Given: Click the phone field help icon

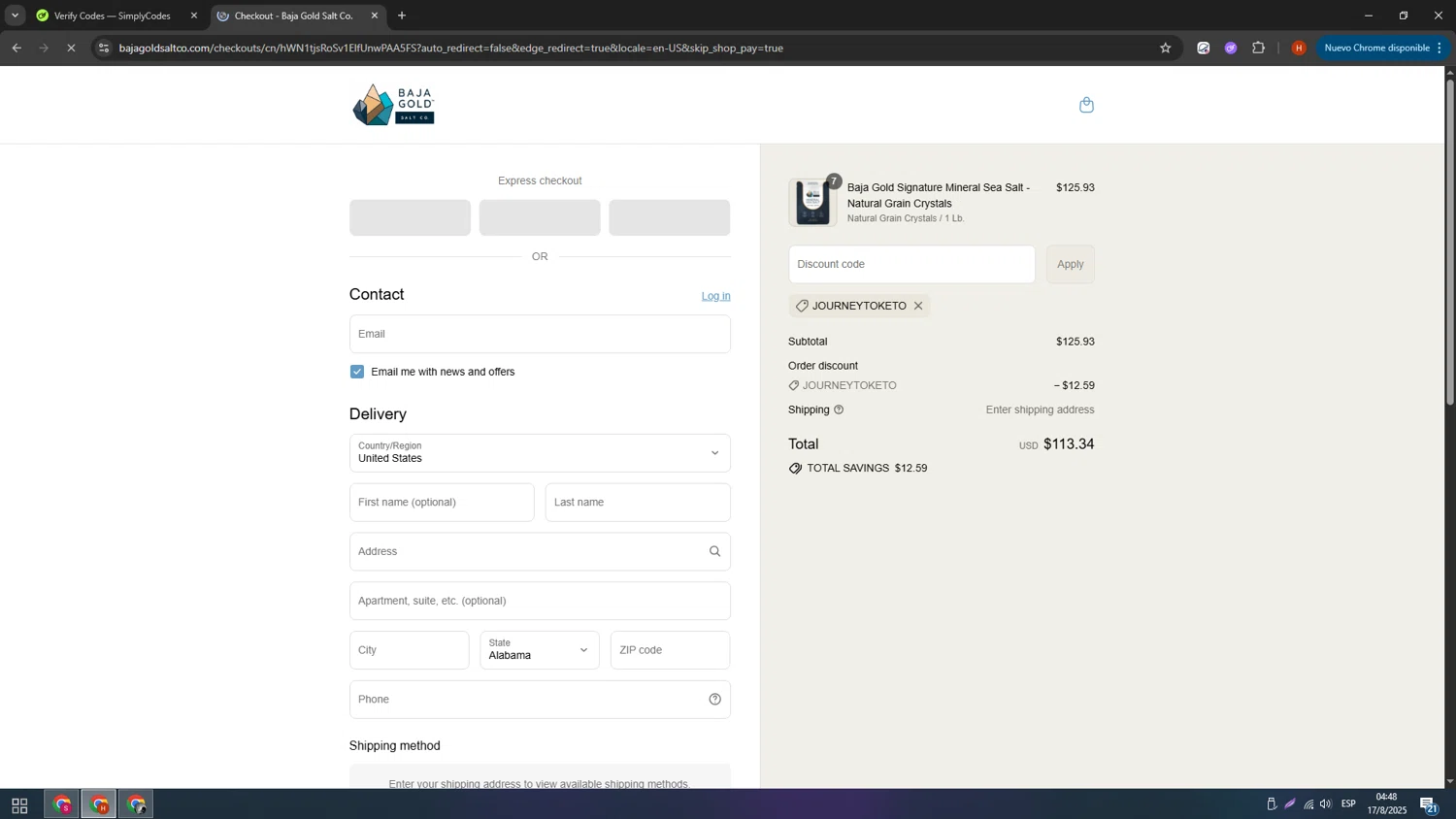Looking at the screenshot, I should 714,700.
